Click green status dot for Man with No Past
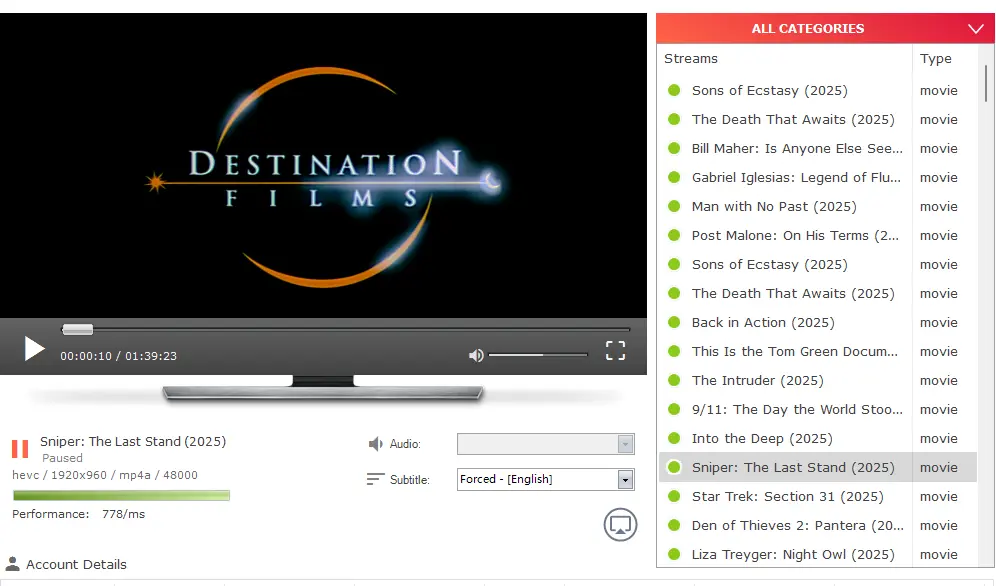The height and width of the screenshot is (586, 996). coord(674,206)
